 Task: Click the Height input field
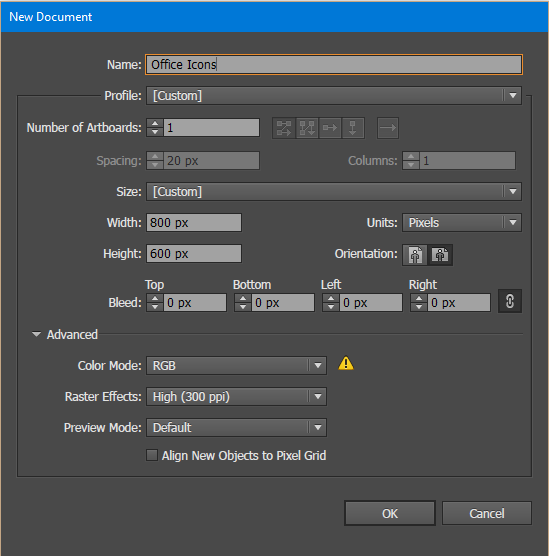pos(194,254)
